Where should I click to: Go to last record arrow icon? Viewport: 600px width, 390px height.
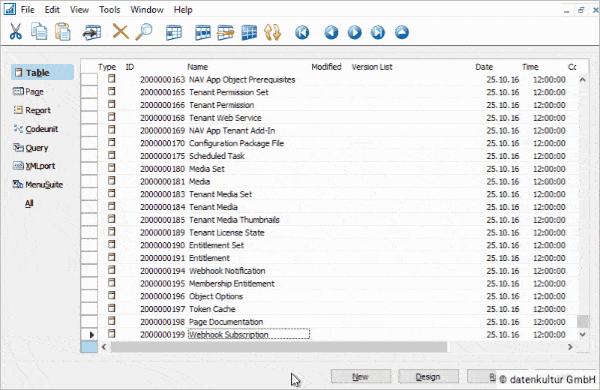(378, 33)
